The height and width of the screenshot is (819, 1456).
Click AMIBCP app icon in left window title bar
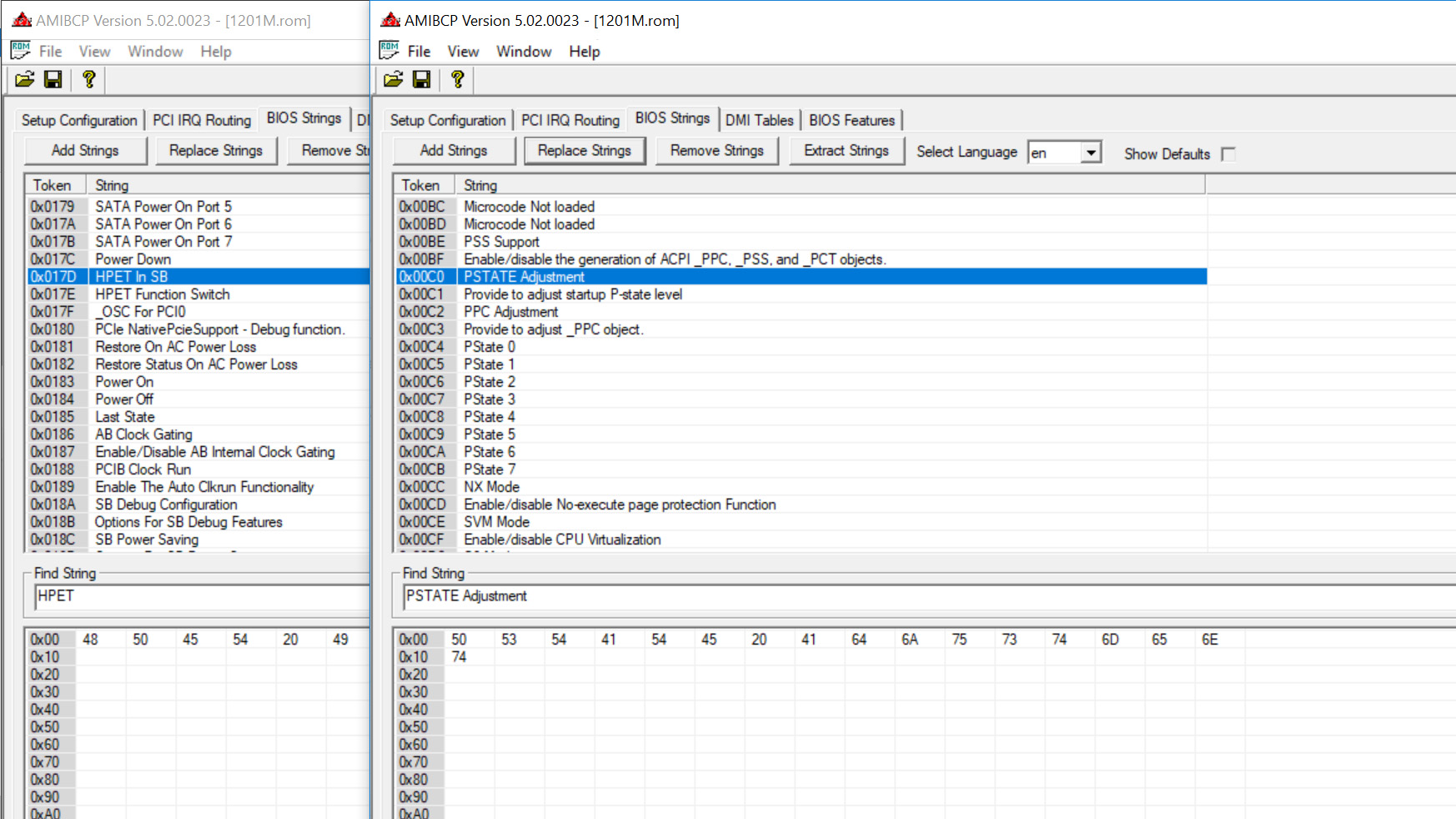coord(22,20)
